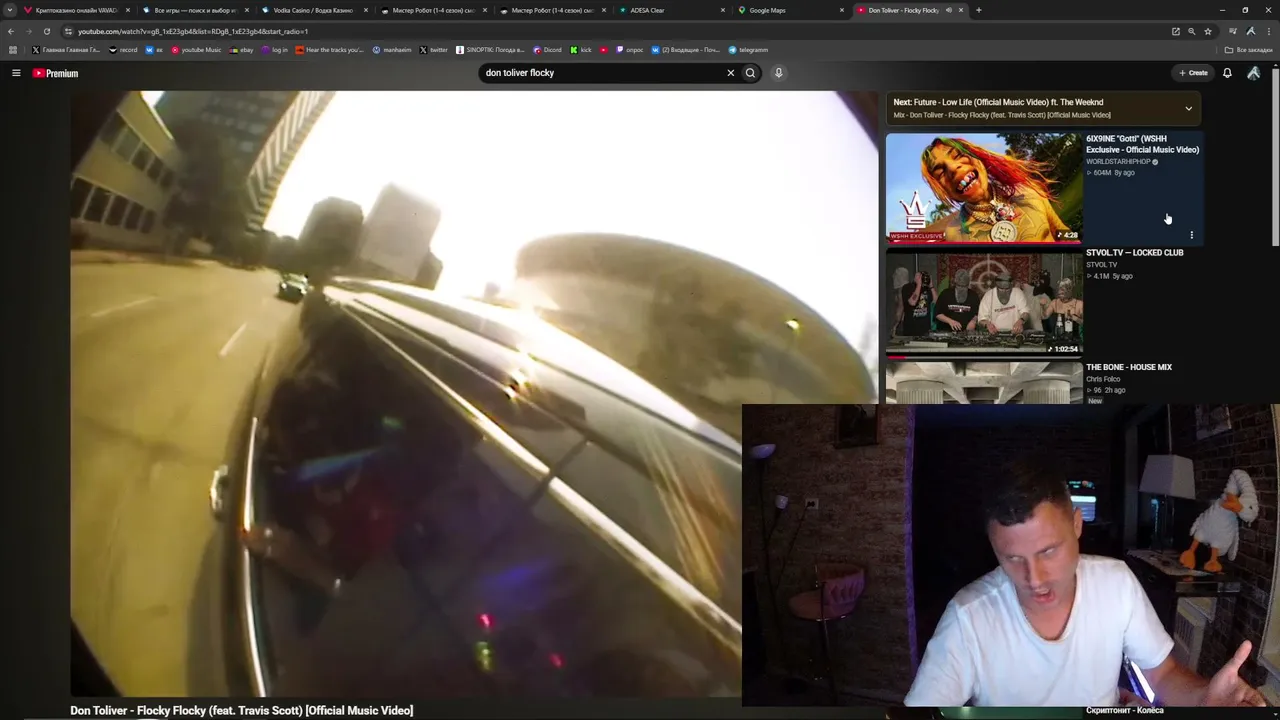Open the Chrome three-dot menu
The image size is (1280, 720).
tap(1267, 31)
